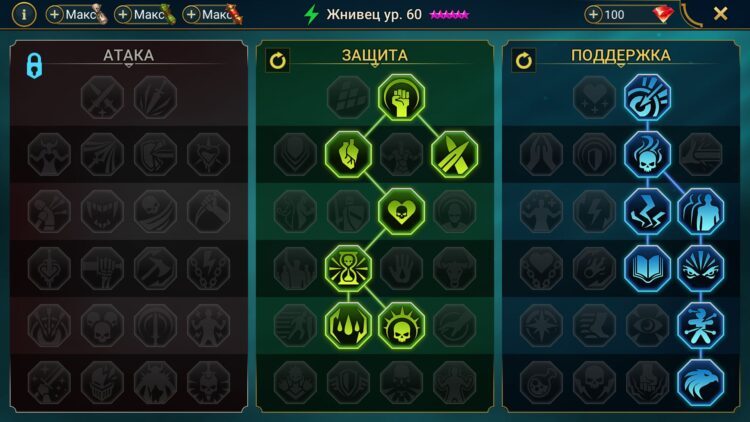This screenshot has width=750, height=422.
Task: Click the anatomical heart mastery icon
Action: [x=348, y=155]
